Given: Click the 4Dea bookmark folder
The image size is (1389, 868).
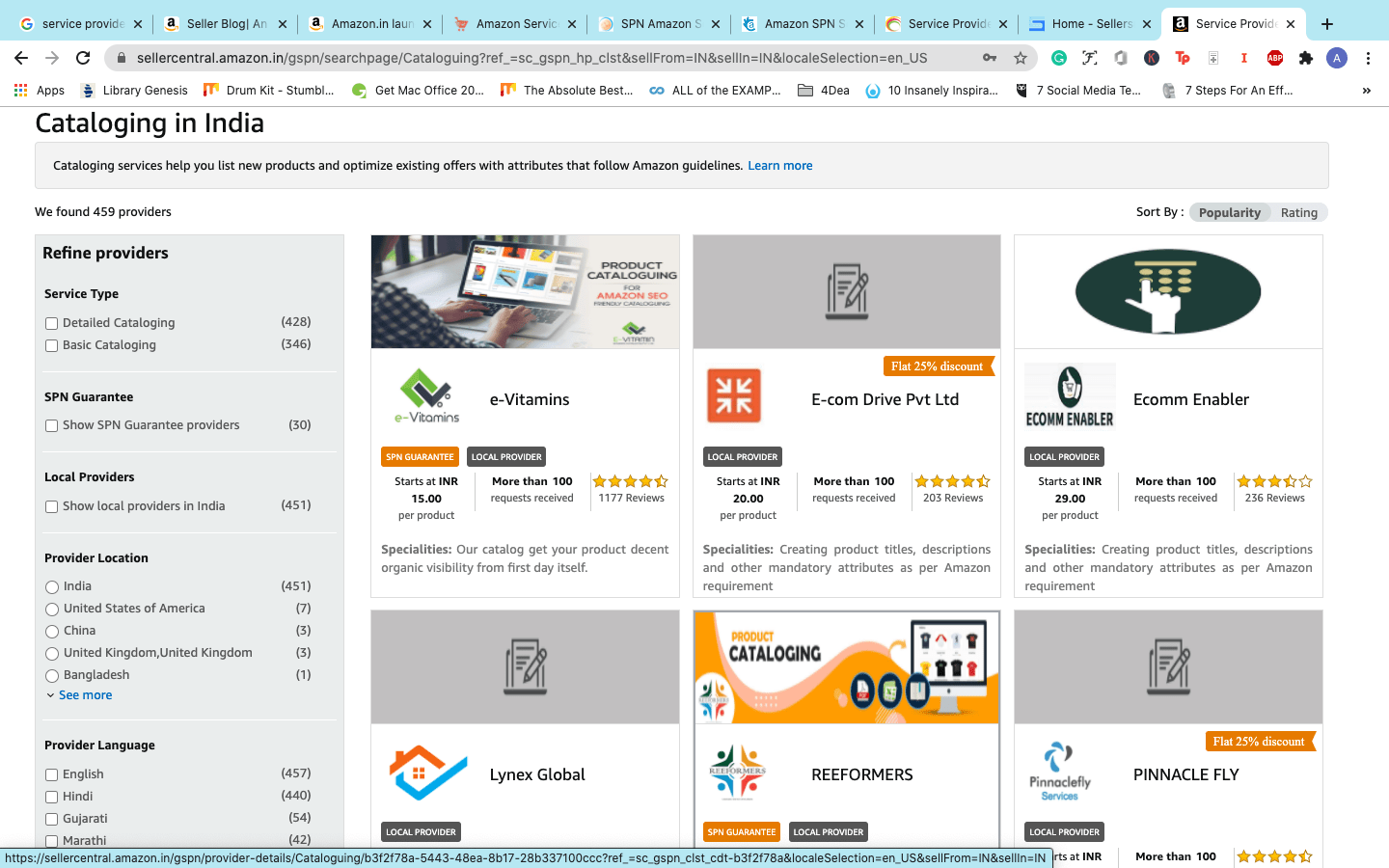Looking at the screenshot, I should 824,91.
